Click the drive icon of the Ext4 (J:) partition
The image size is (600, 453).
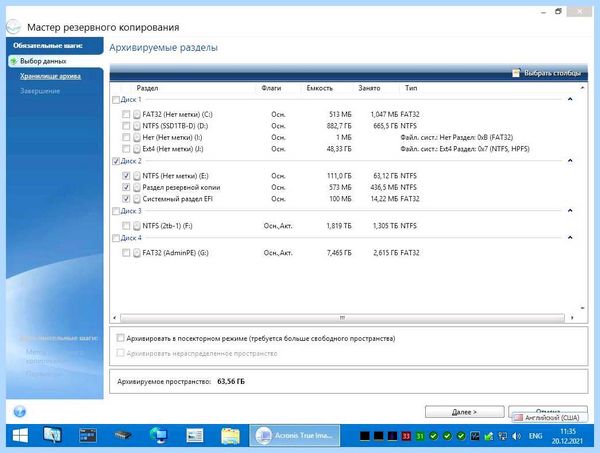pos(137,149)
